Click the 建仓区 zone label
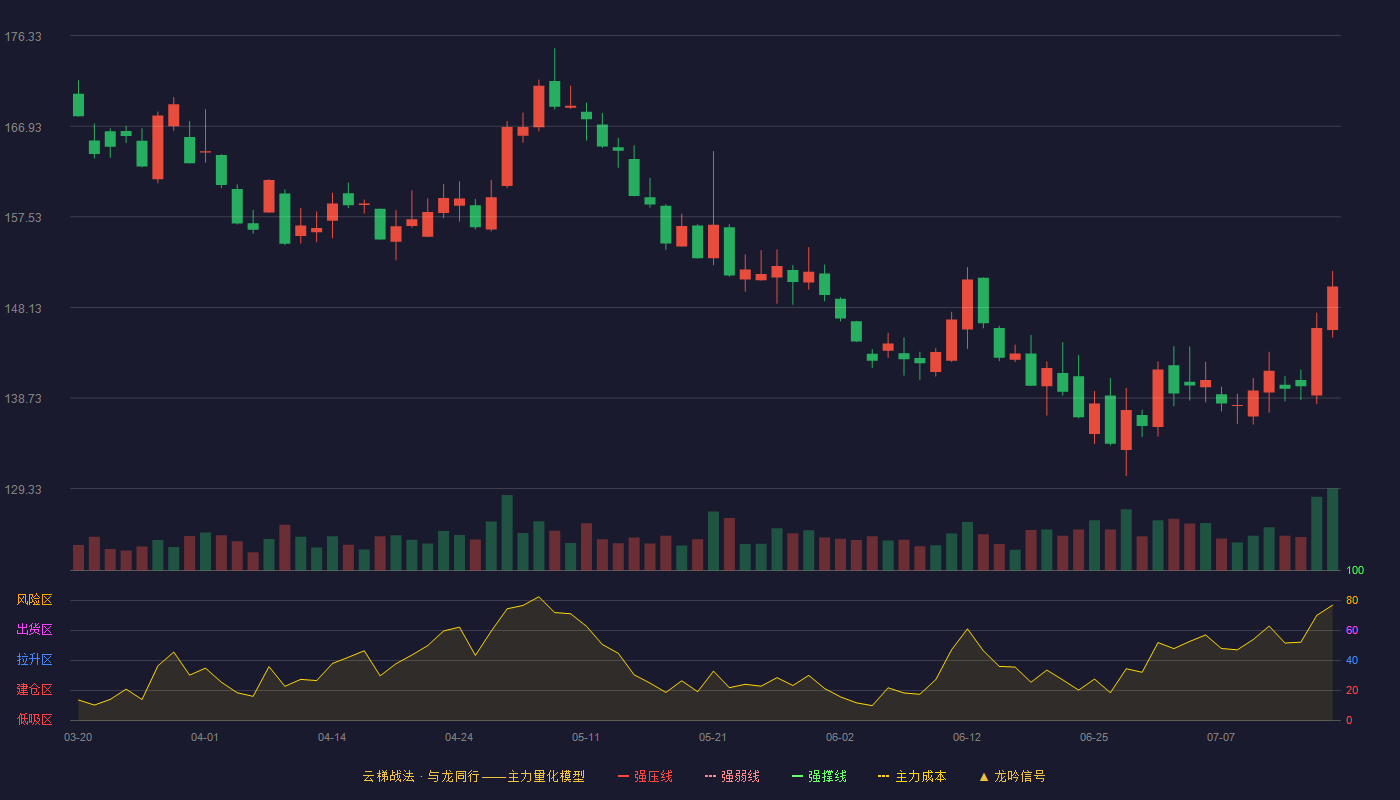Viewport: 1400px width, 800px height. [34, 690]
